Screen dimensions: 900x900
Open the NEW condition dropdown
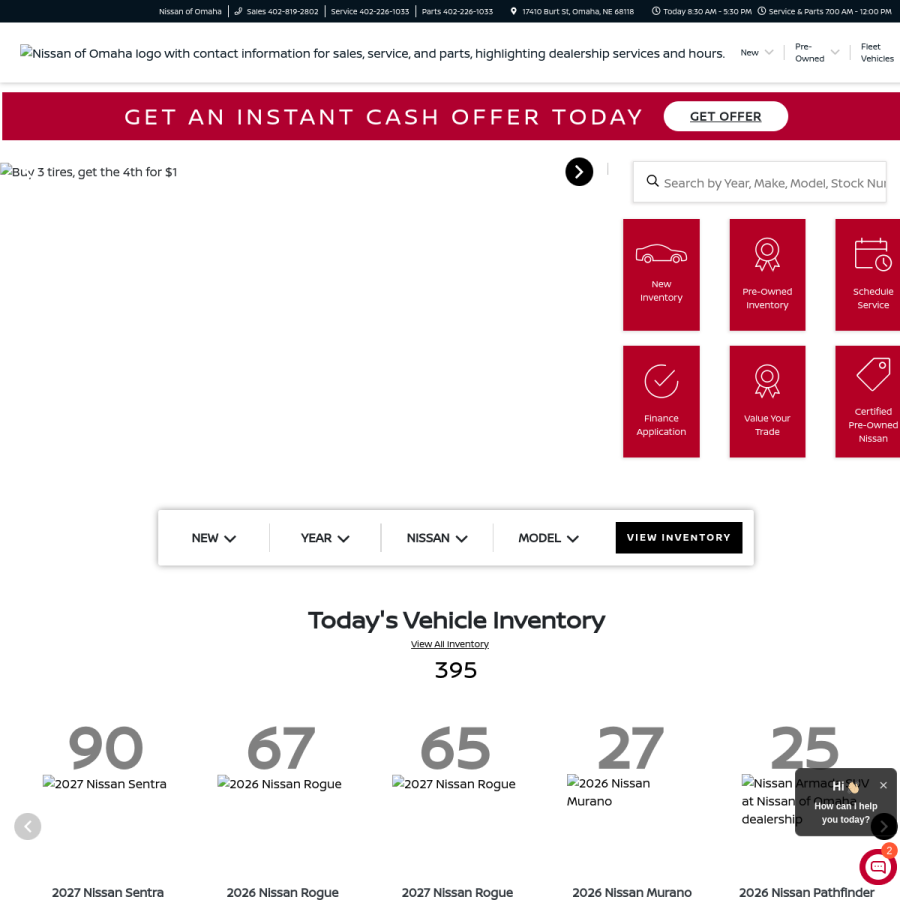214,538
